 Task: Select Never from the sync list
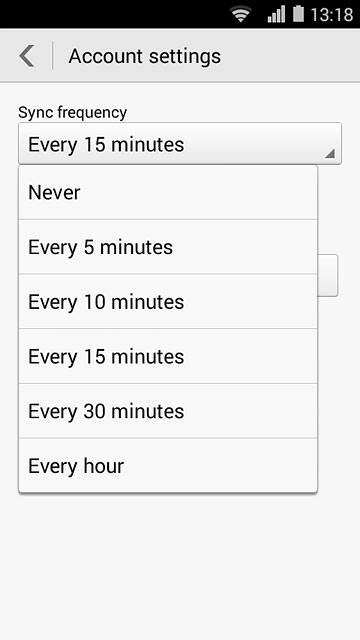[168, 192]
